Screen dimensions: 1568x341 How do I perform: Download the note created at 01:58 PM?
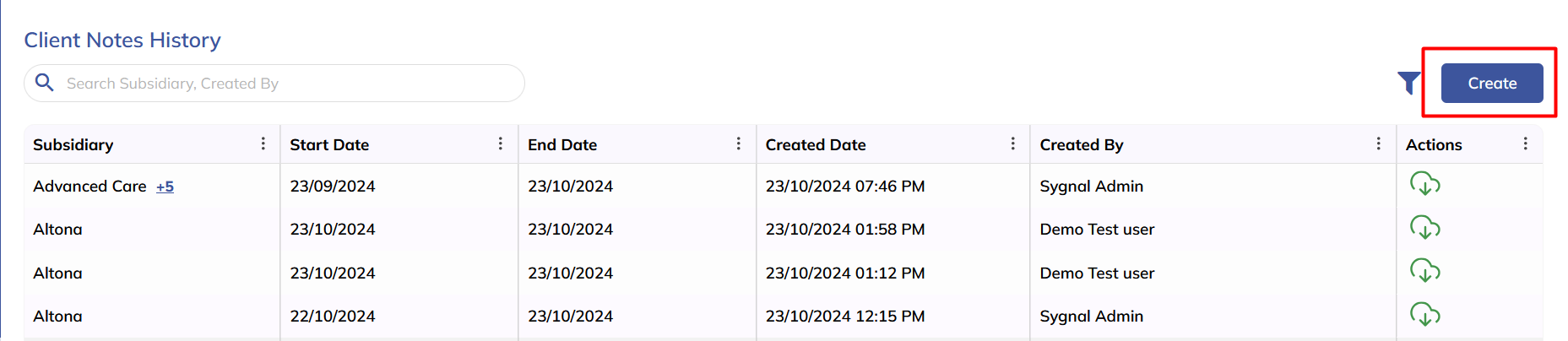pos(1424,228)
